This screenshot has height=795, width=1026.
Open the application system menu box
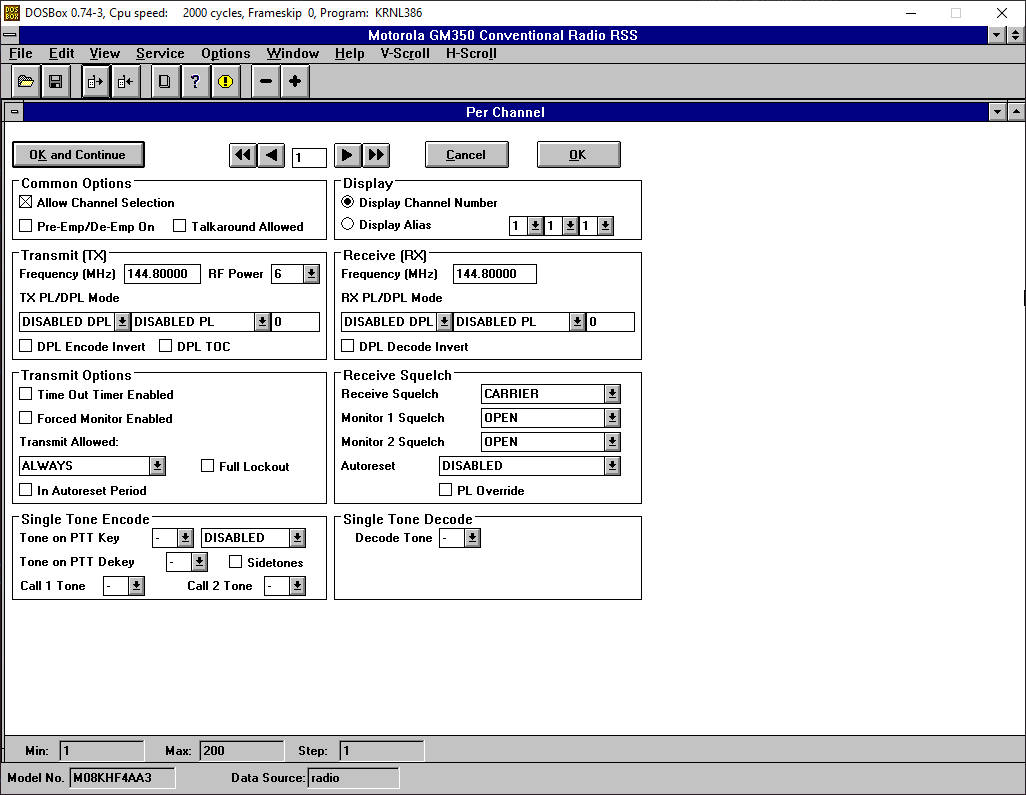click(x=10, y=35)
